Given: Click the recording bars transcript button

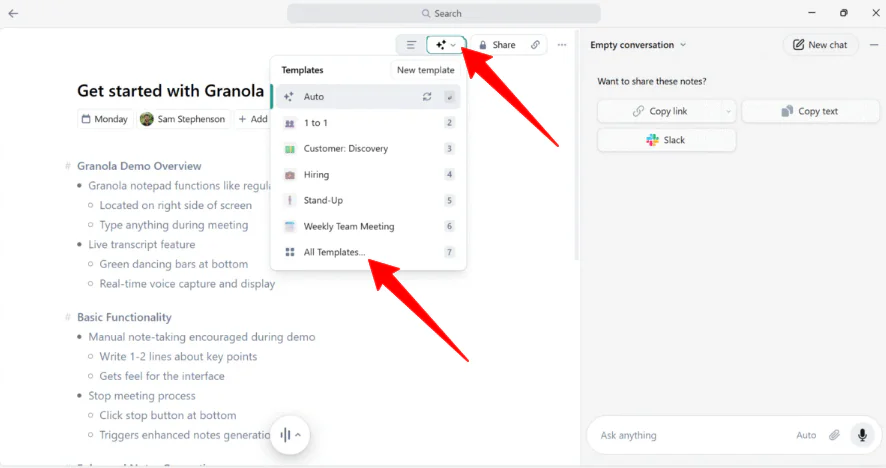Looking at the screenshot, I should [x=285, y=435].
